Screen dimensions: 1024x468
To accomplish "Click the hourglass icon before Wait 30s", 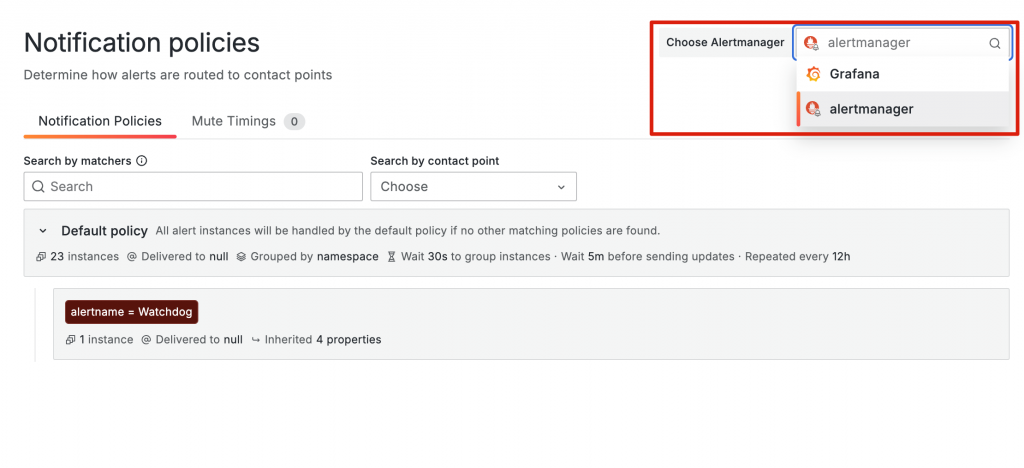I will pyautogui.click(x=392, y=257).
